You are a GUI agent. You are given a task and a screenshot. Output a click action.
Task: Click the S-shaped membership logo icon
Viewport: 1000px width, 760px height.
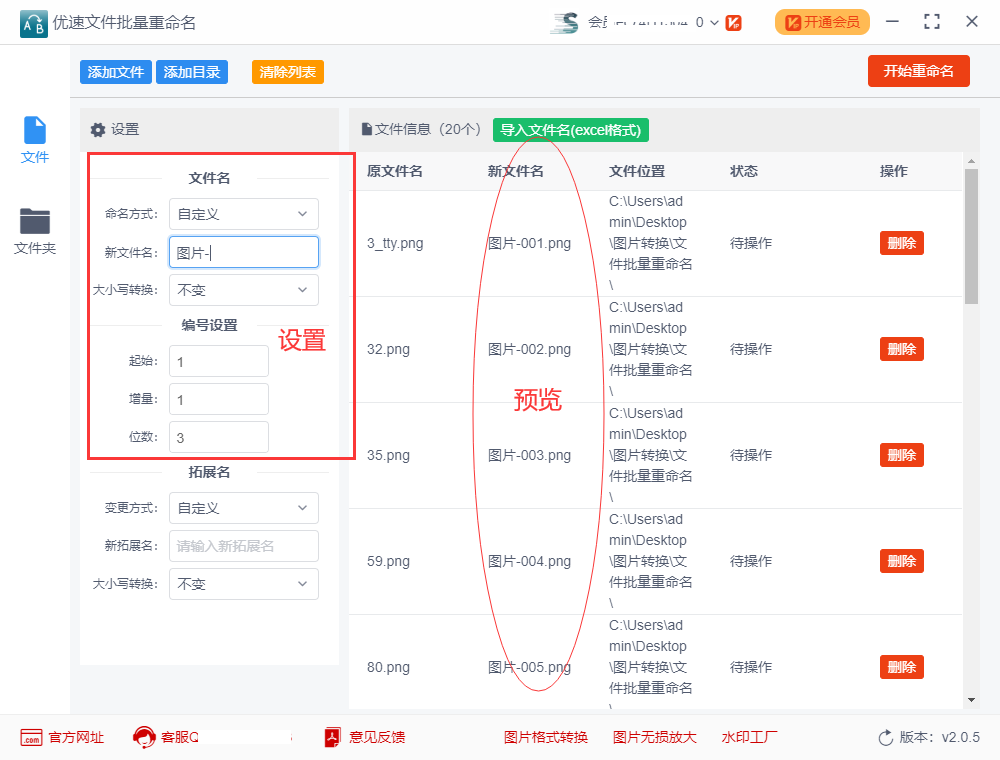tap(564, 21)
